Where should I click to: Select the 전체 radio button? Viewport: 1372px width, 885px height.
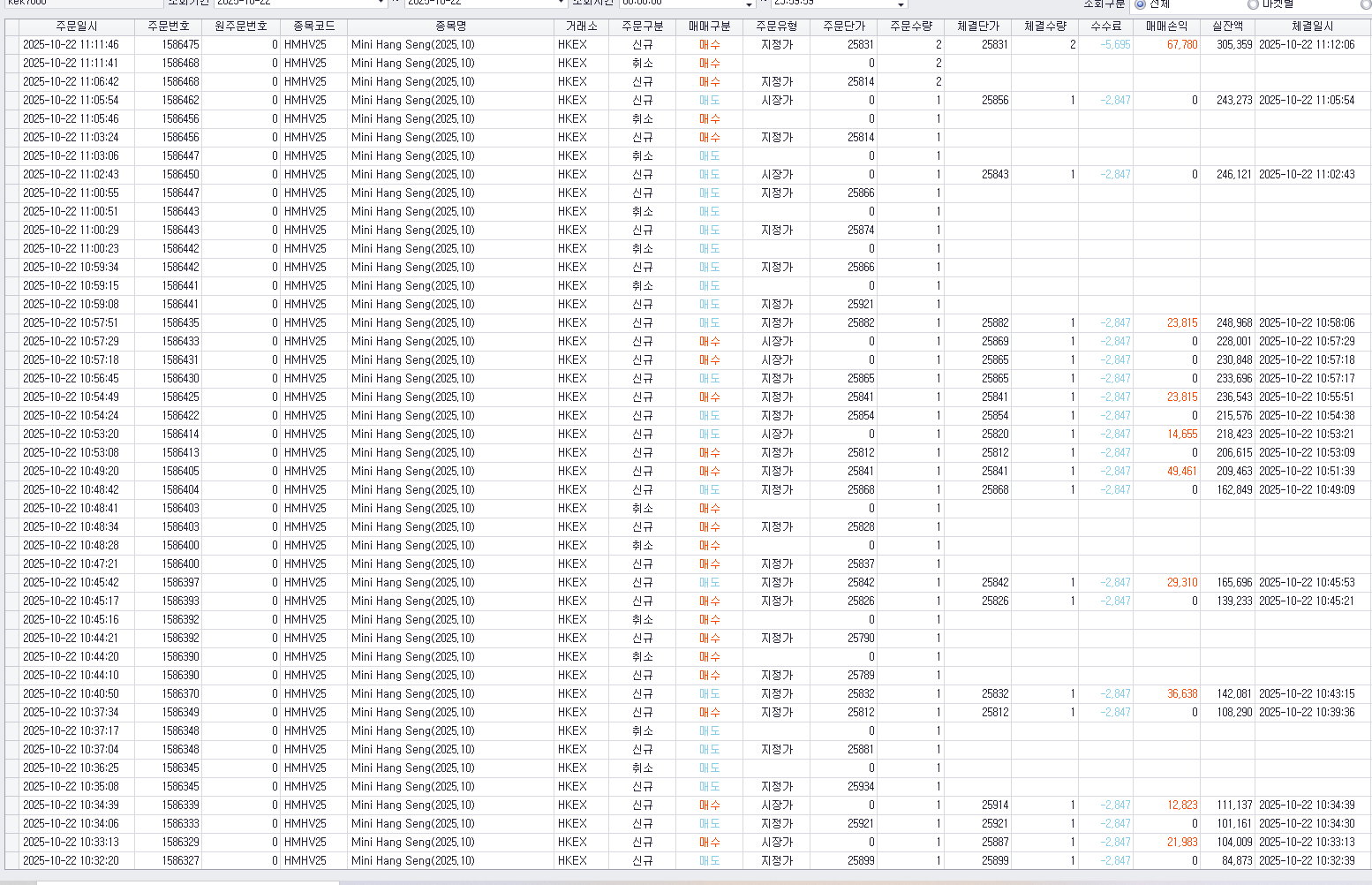click(1140, 4)
